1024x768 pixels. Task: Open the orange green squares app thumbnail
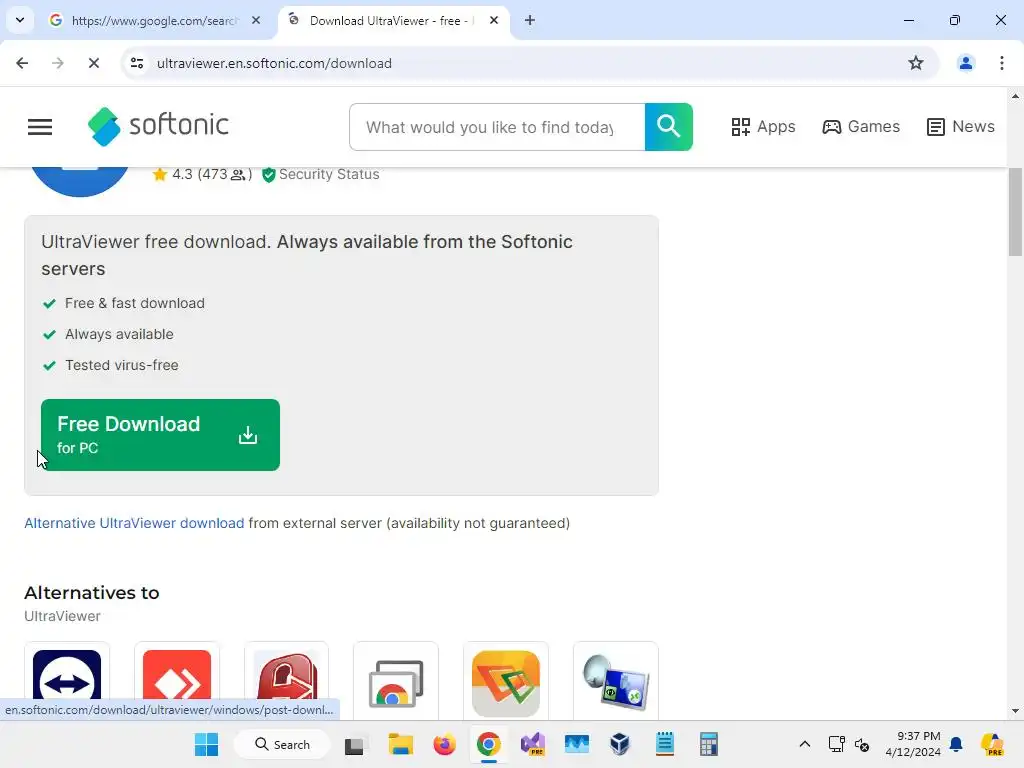coord(505,680)
